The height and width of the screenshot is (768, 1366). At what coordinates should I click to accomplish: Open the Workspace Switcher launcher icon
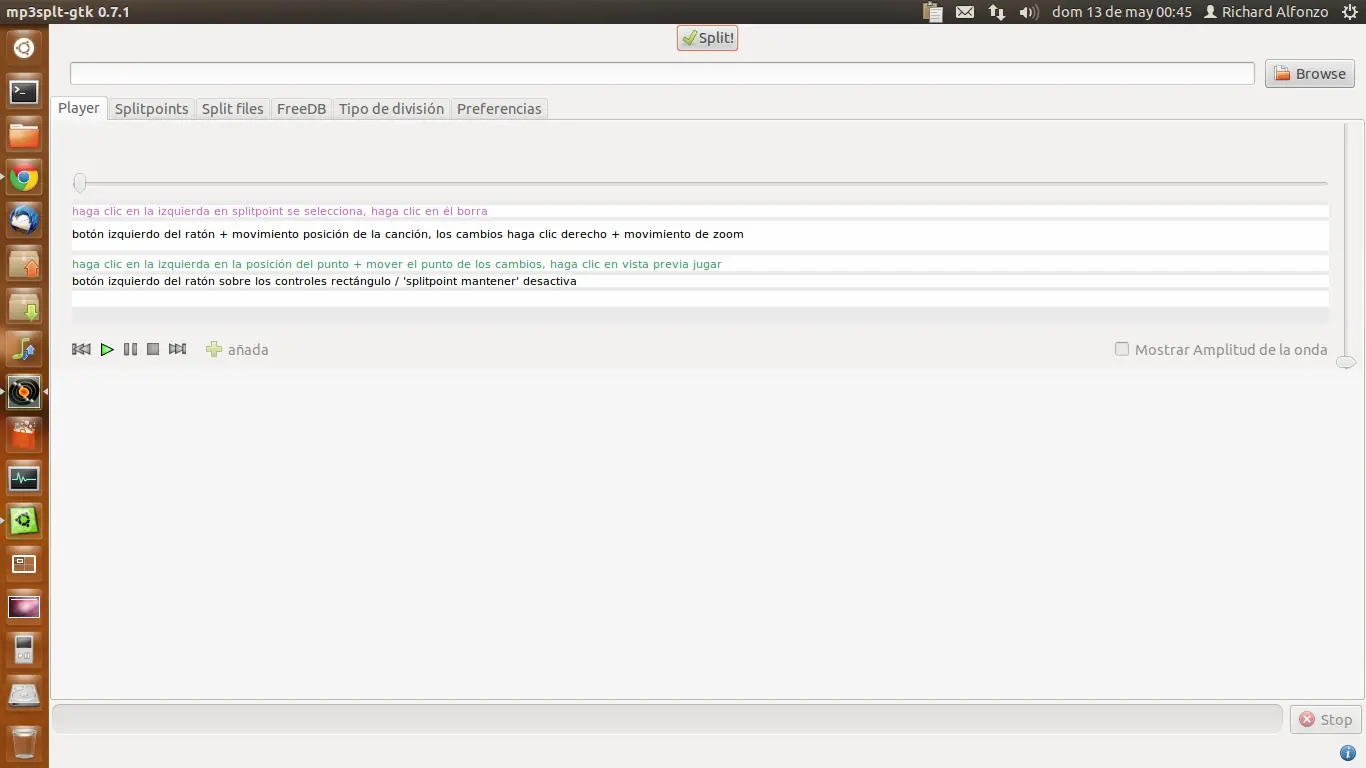(24, 564)
